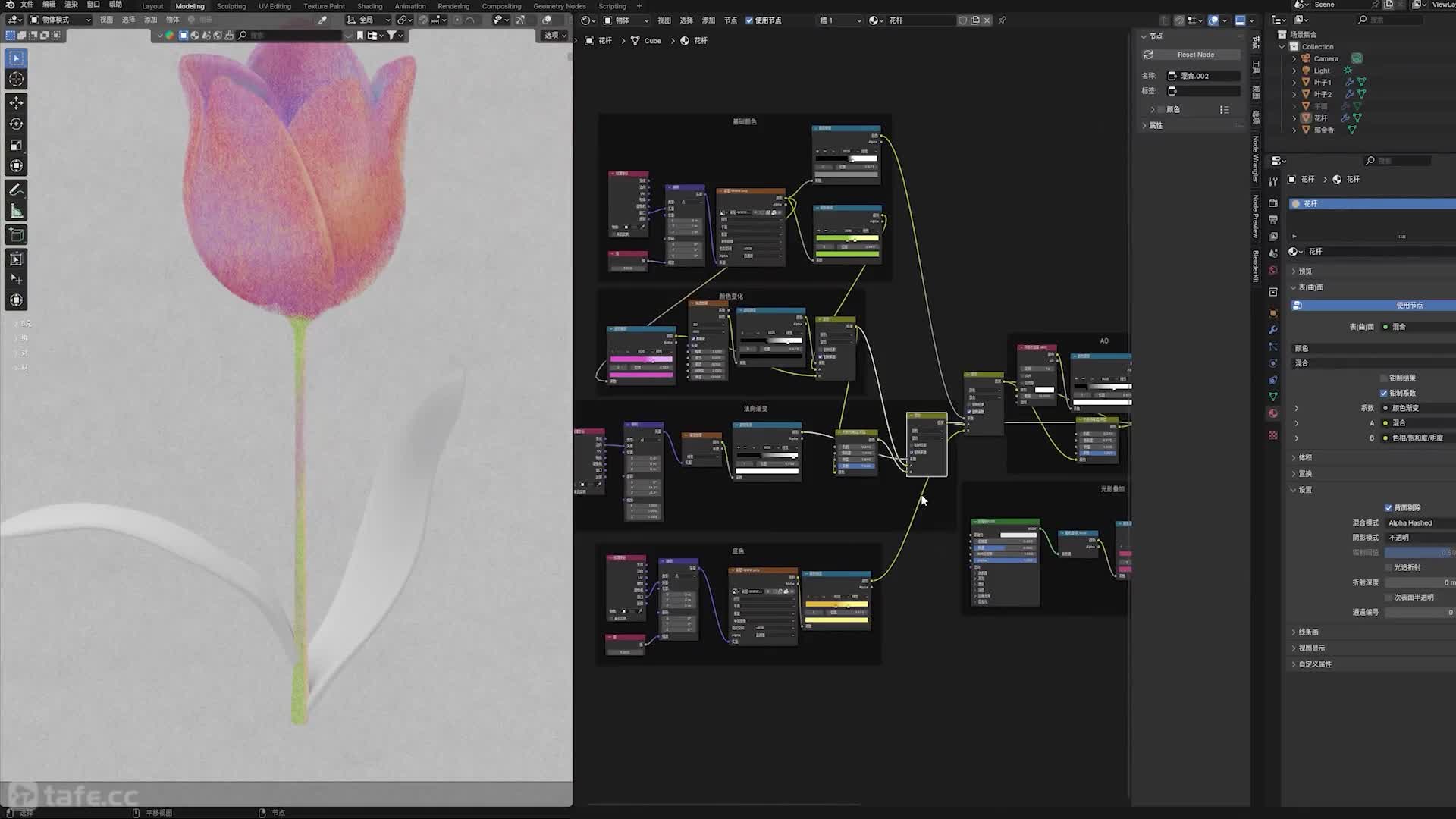The image size is (1456, 819).
Task: Select the Select Box tool
Action: coord(16,58)
